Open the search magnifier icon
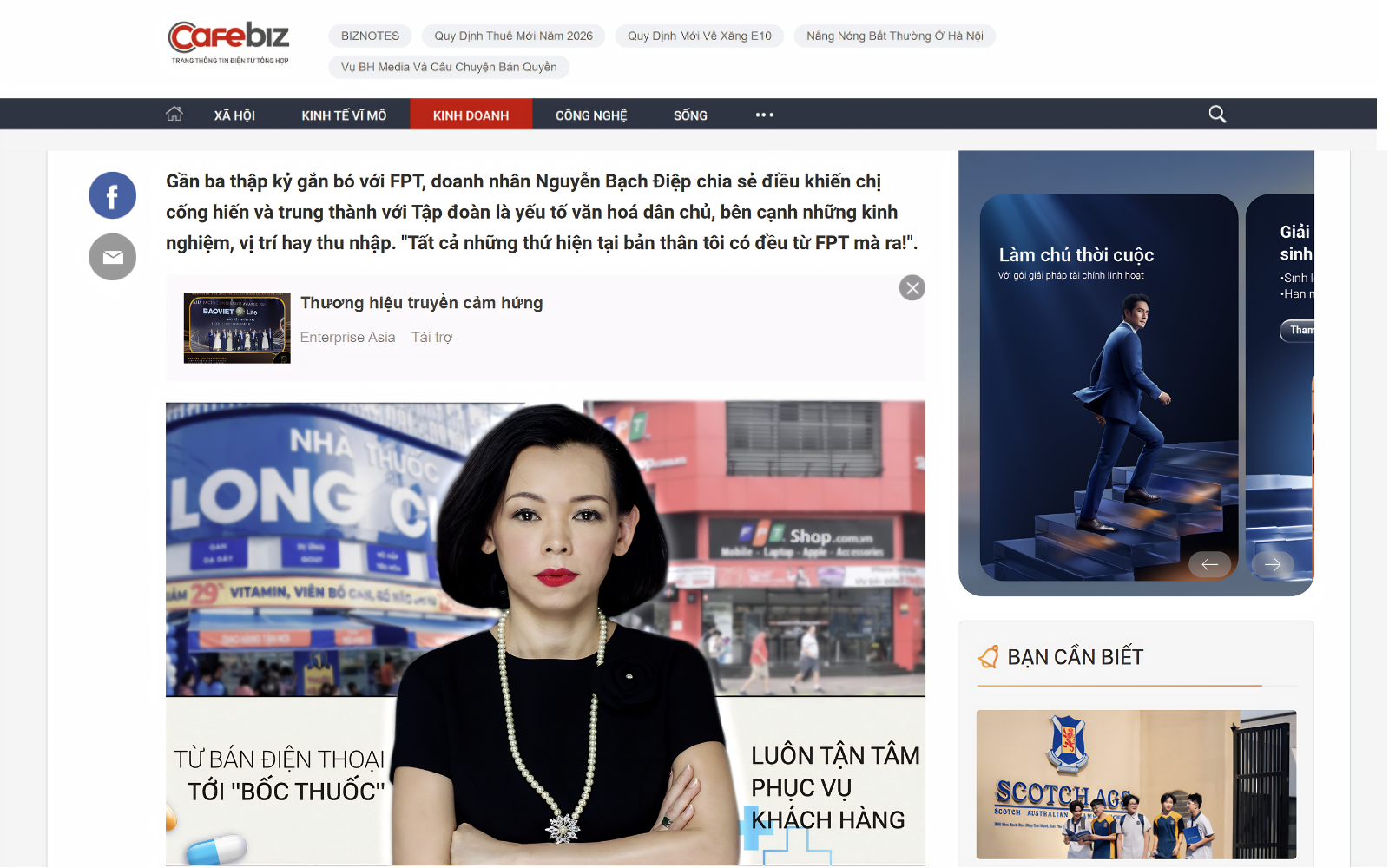 pyautogui.click(x=1217, y=114)
